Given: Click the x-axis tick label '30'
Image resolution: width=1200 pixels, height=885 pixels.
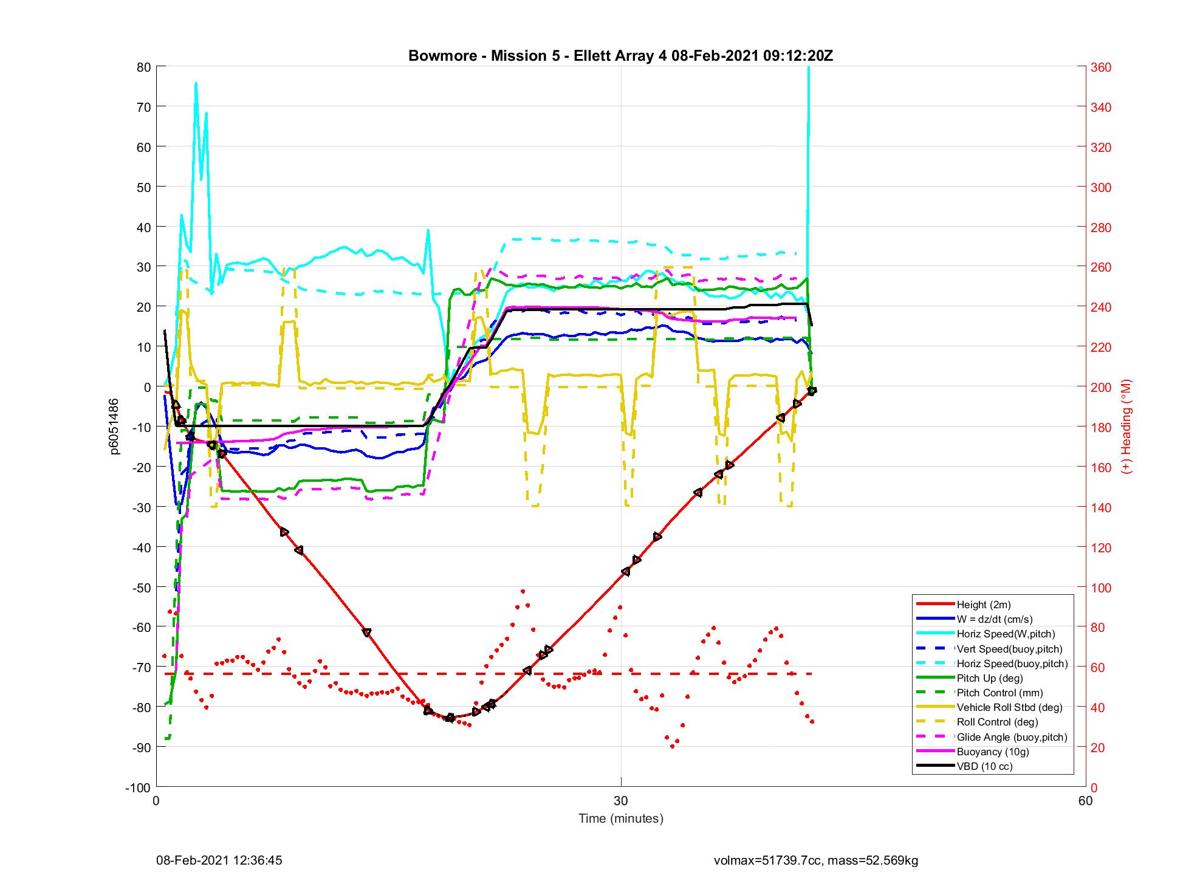Looking at the screenshot, I should click(x=621, y=801).
